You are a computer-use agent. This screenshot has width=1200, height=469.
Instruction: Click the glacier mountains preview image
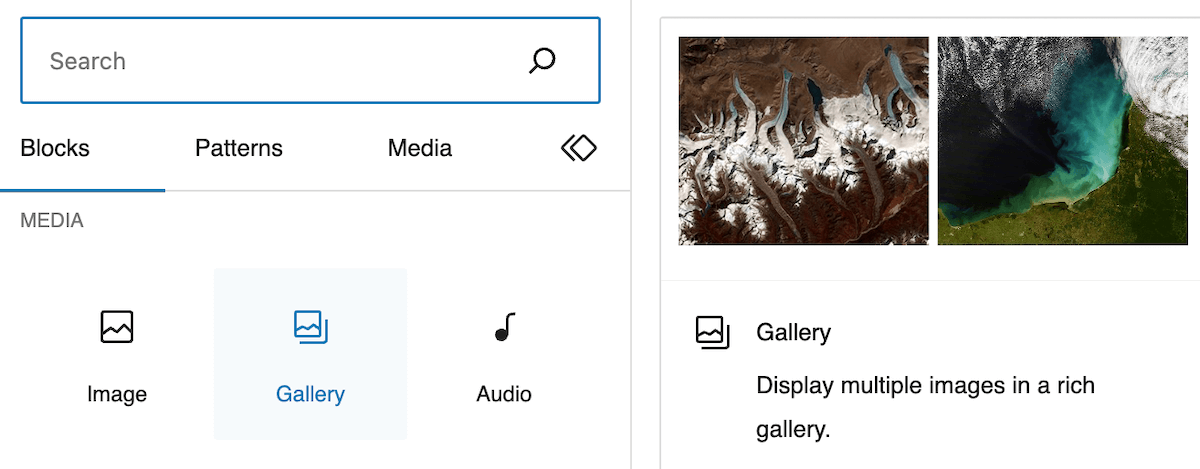[803, 141]
